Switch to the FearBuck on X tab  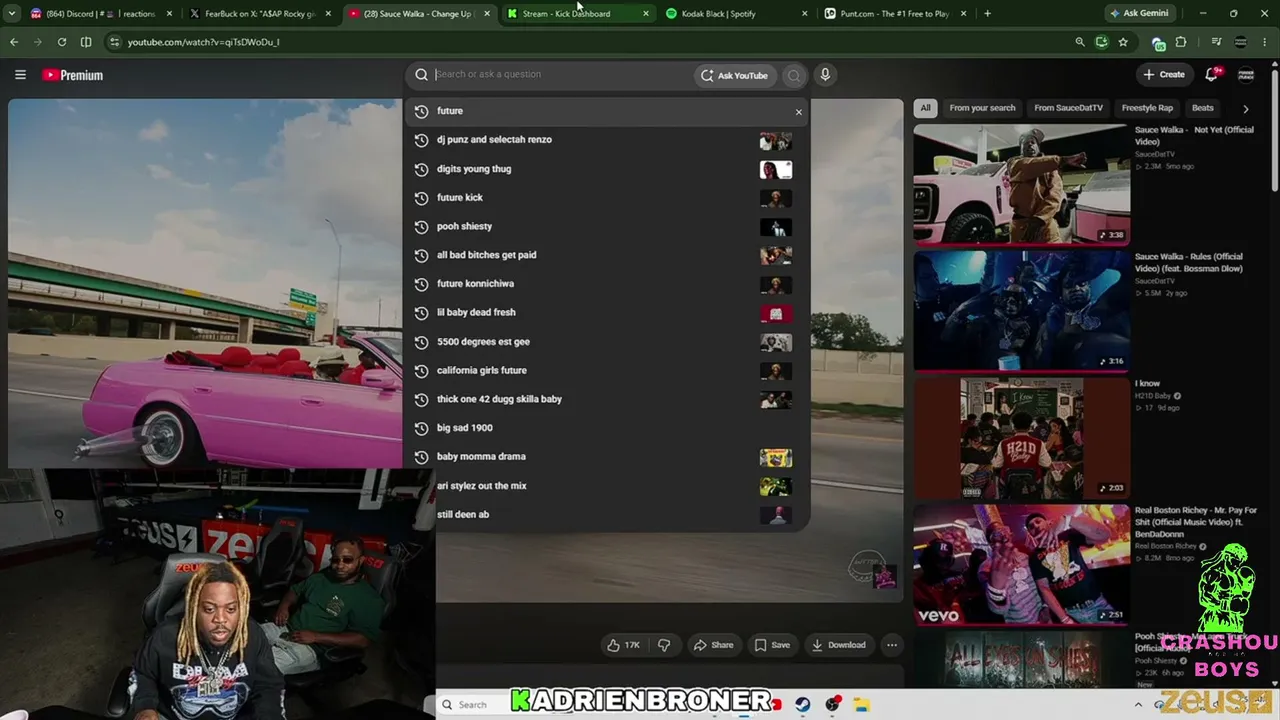[260, 14]
